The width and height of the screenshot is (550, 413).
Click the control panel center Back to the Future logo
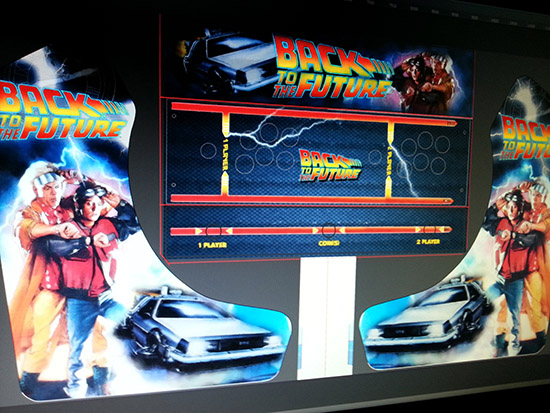(x=330, y=166)
